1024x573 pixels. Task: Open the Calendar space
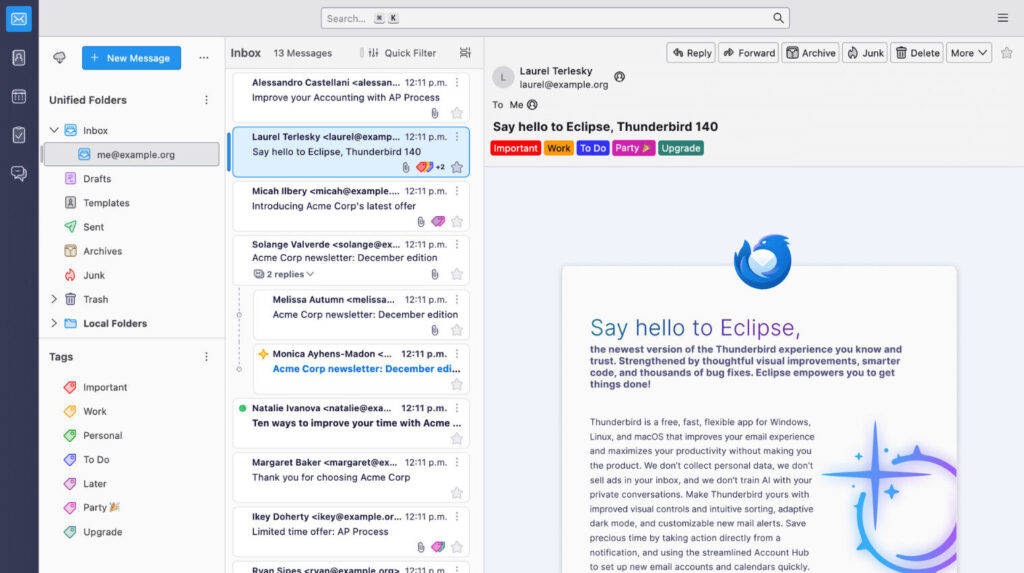(x=19, y=97)
